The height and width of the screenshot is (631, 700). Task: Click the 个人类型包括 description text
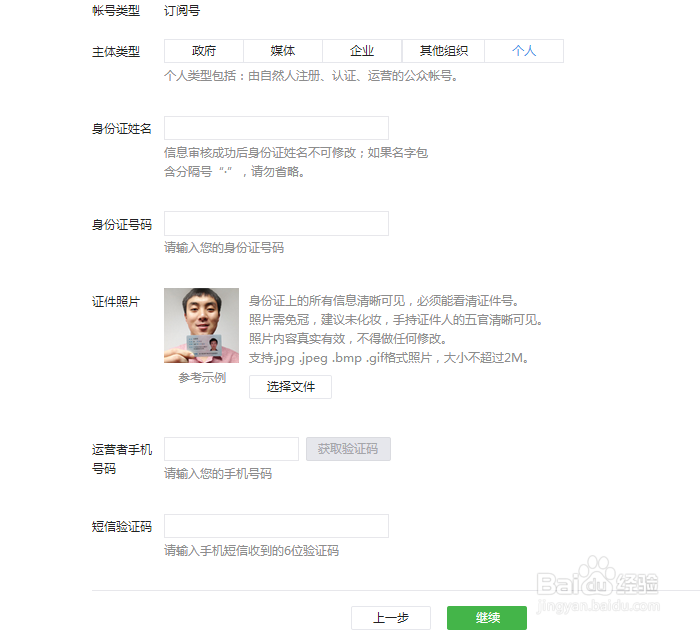point(311,76)
